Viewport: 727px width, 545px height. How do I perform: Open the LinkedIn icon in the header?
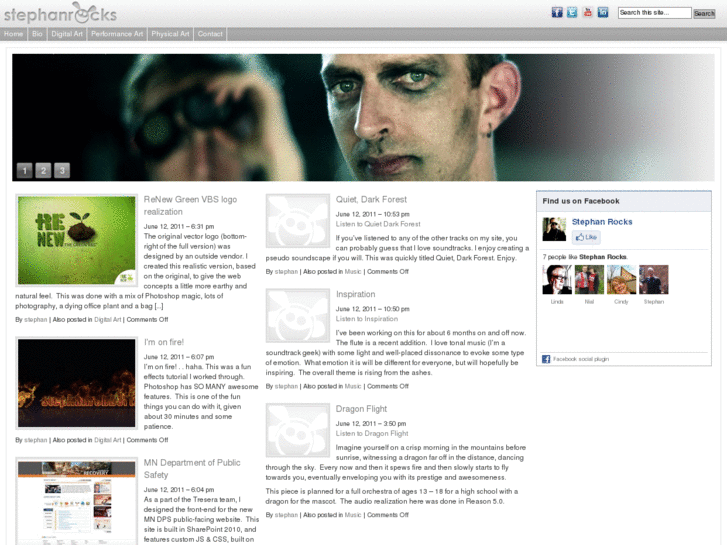point(603,13)
